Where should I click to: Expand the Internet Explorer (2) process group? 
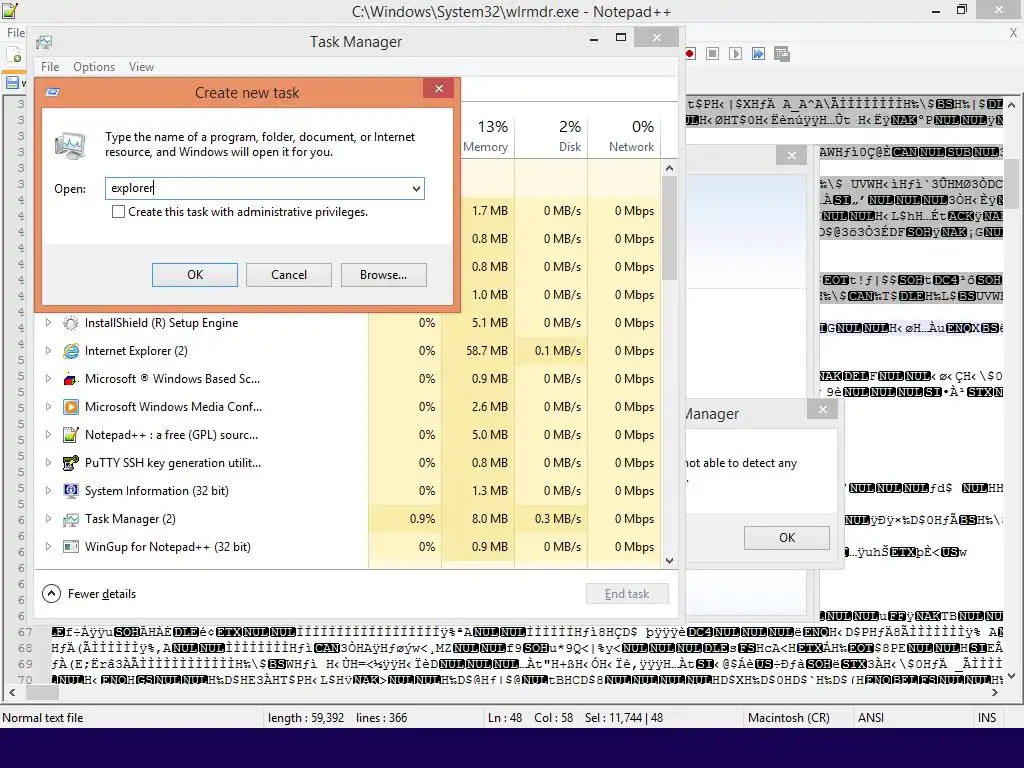coord(48,351)
